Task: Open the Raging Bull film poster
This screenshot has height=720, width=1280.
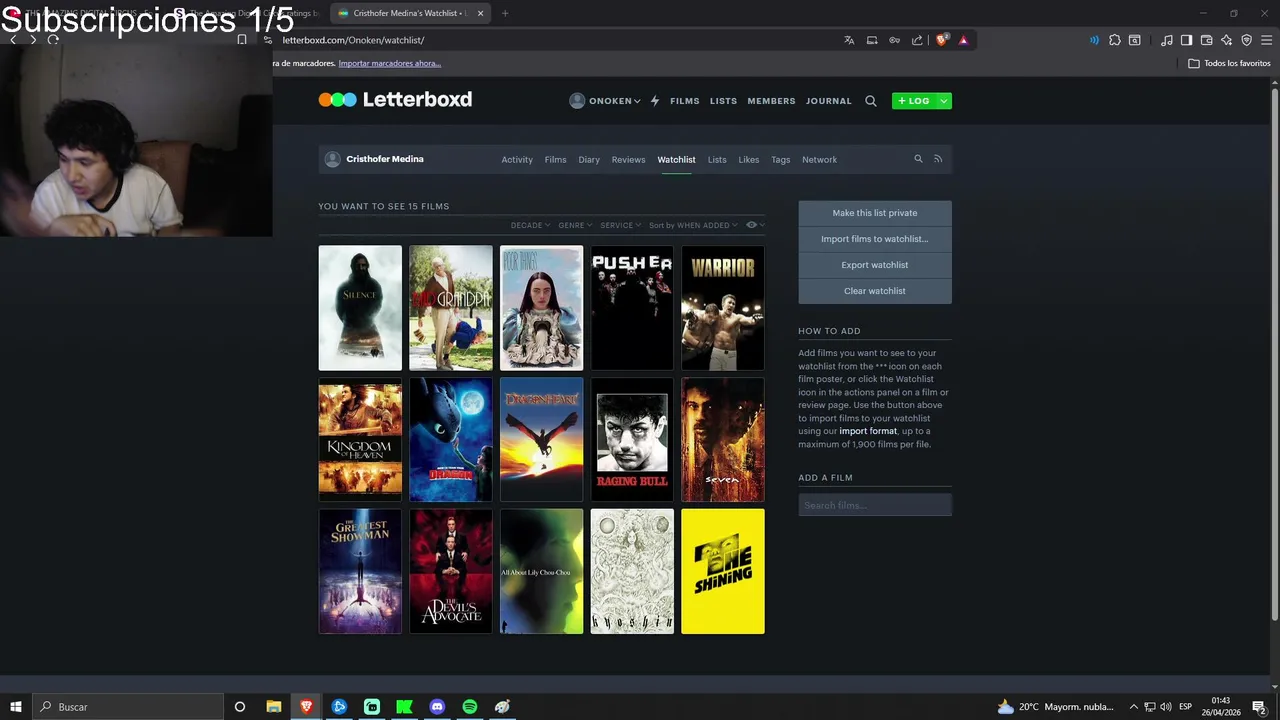Action: 632,440
